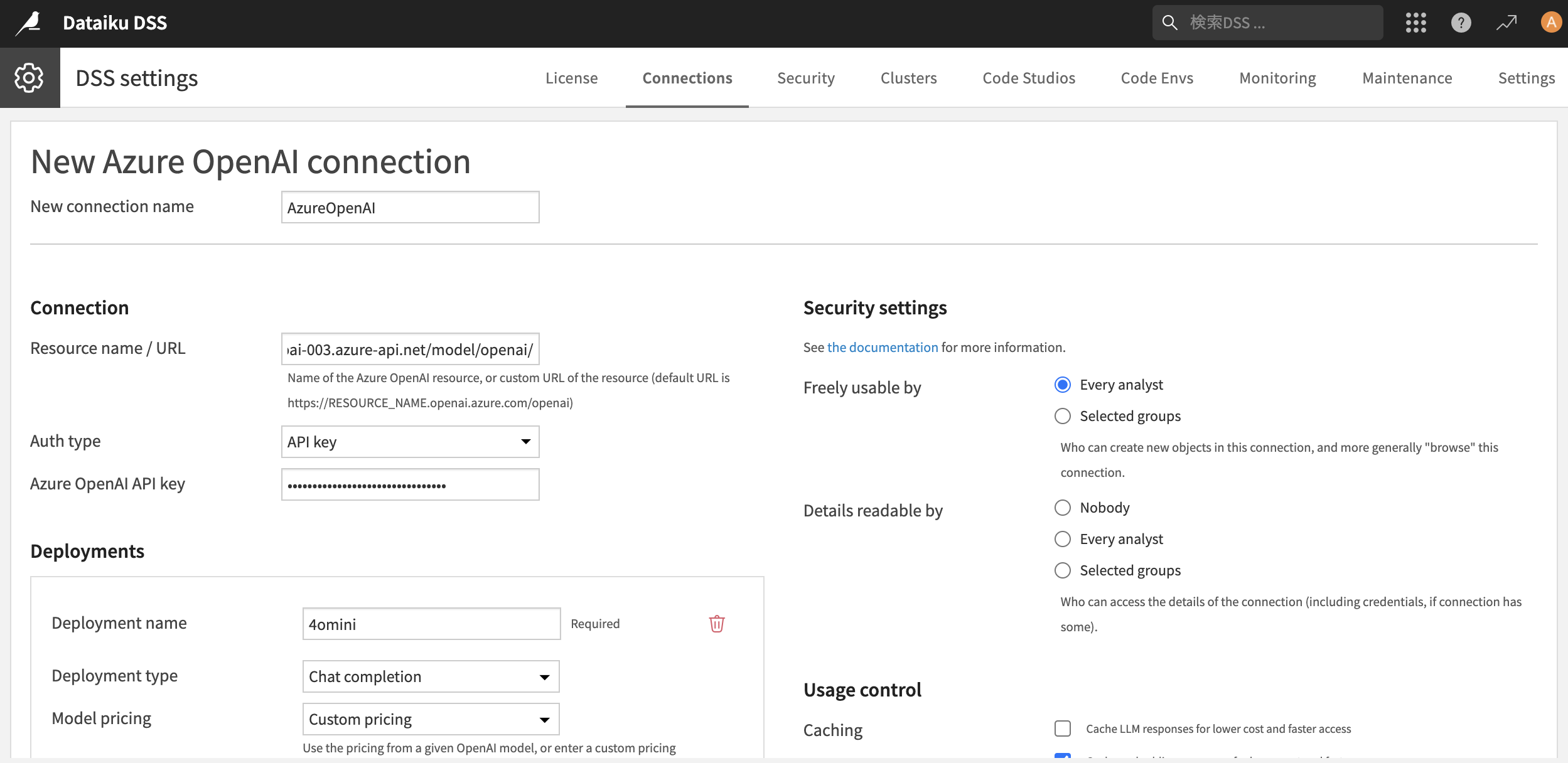
Task: Open the help question mark icon
Action: 1461,23
